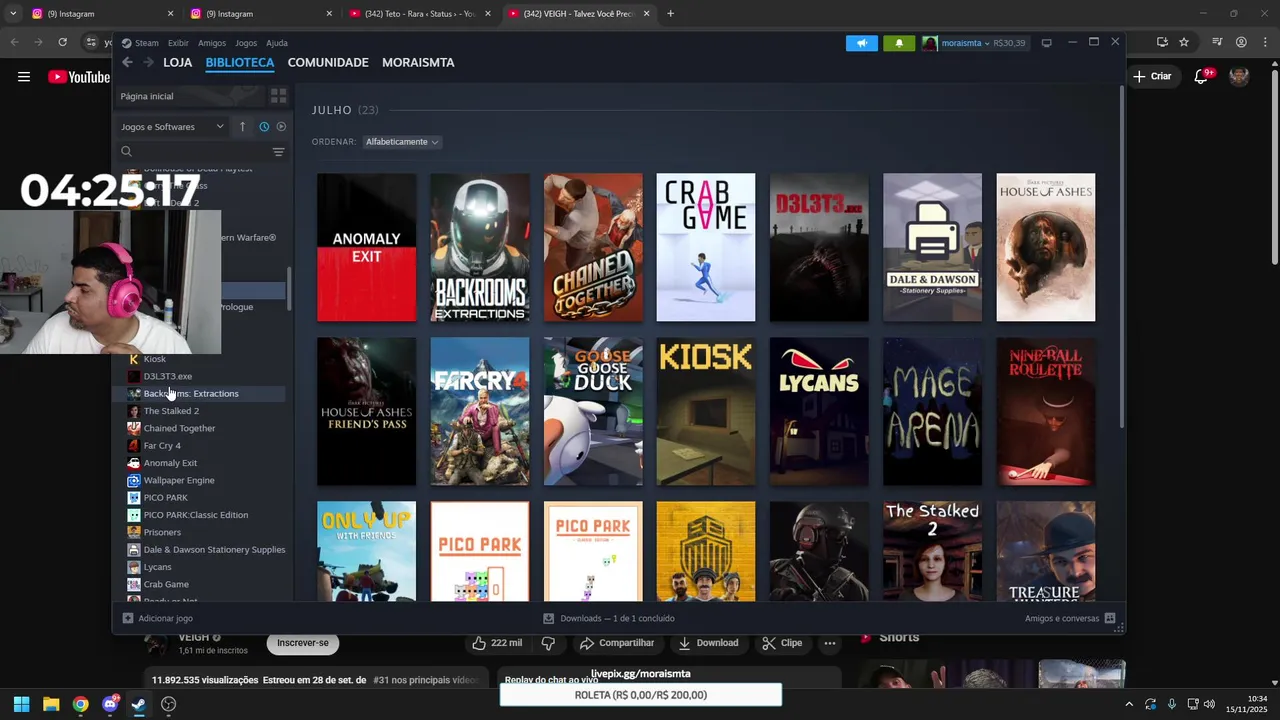Open Windows Start button on taskbar

tap(21, 704)
